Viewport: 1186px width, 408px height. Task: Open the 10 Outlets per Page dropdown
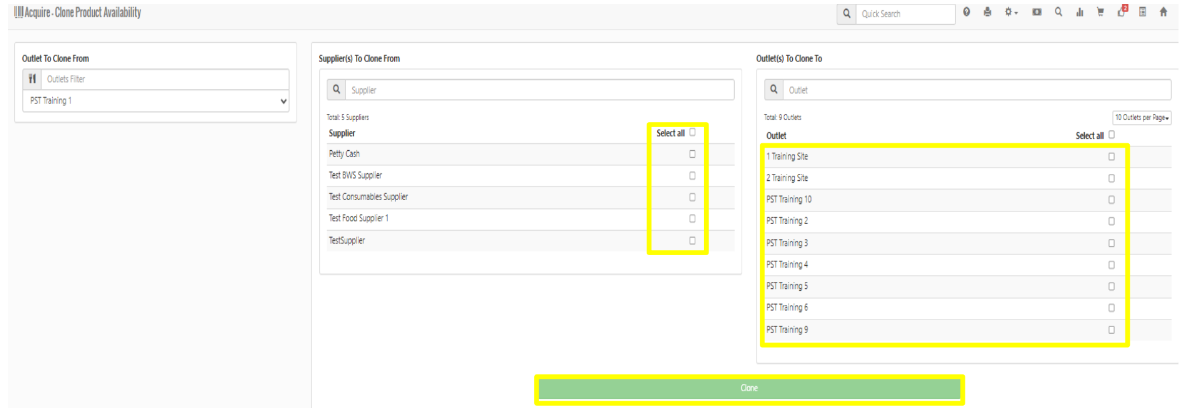(x=1140, y=117)
